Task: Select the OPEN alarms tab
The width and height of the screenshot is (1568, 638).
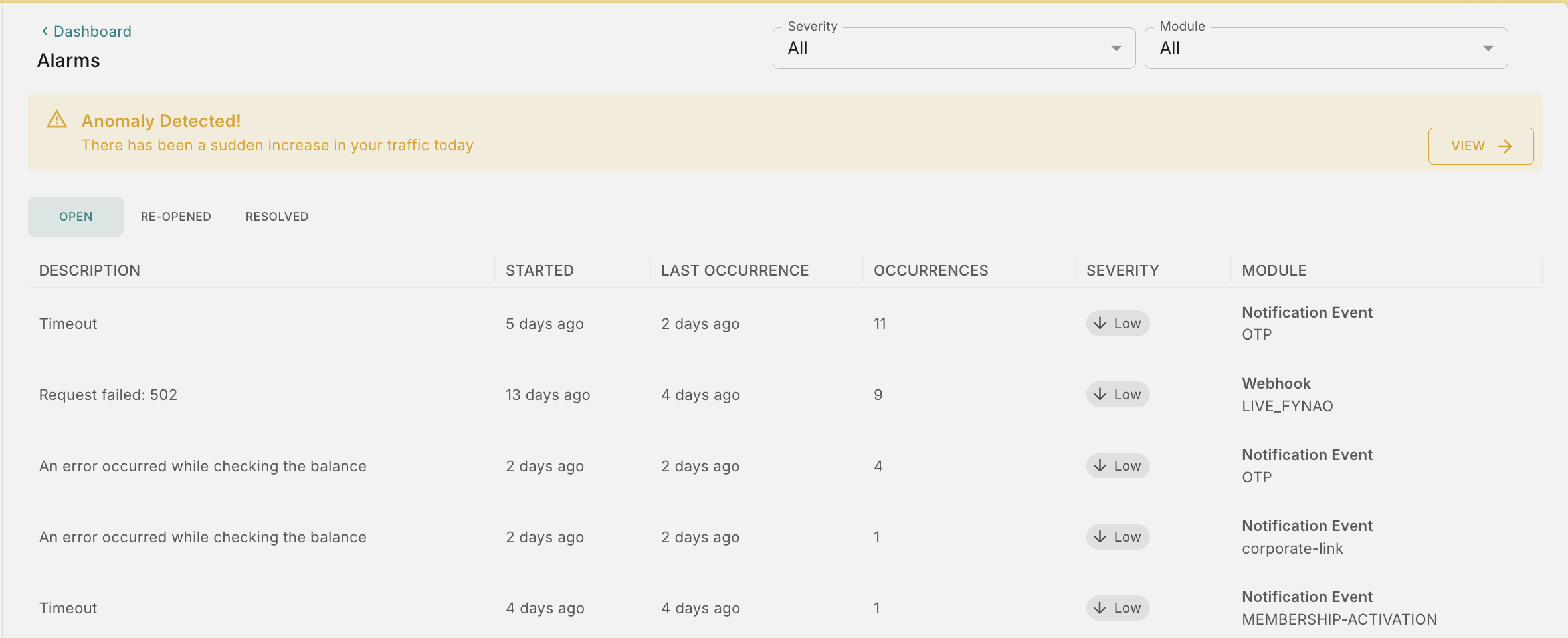Action: (x=76, y=217)
